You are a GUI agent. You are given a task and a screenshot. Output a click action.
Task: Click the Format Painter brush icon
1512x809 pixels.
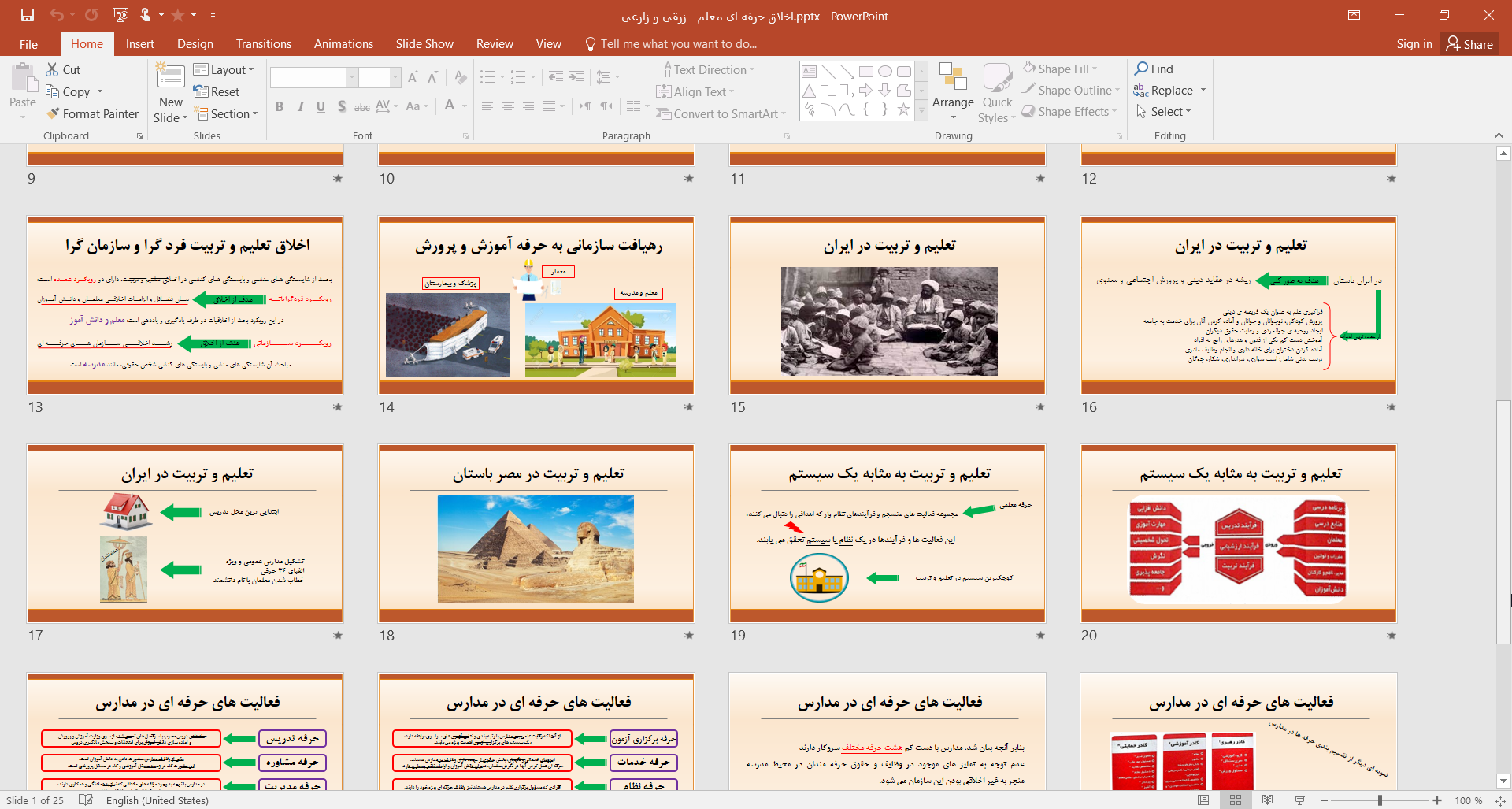(x=53, y=113)
